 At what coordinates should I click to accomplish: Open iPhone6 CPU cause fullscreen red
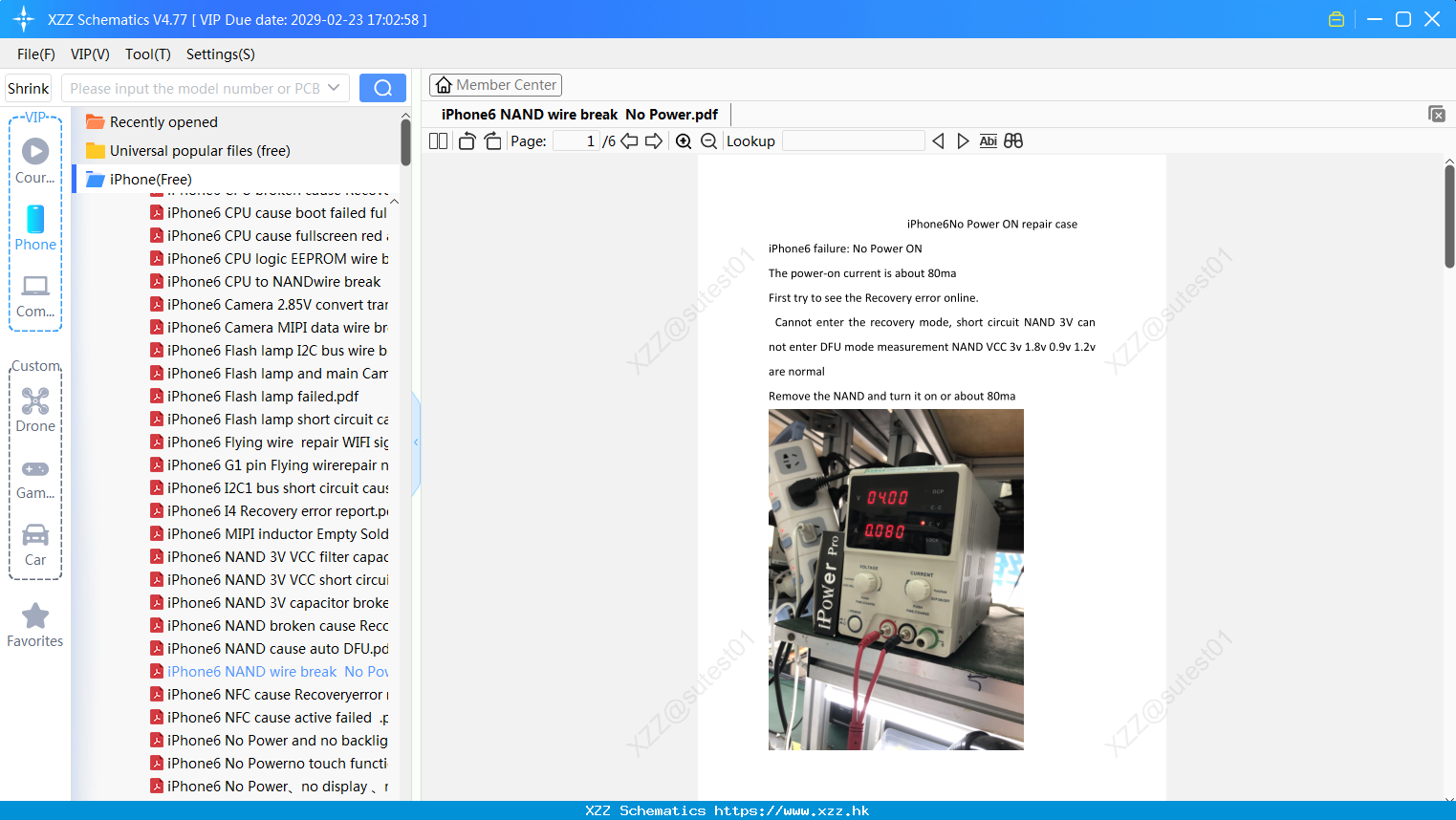tap(269, 235)
